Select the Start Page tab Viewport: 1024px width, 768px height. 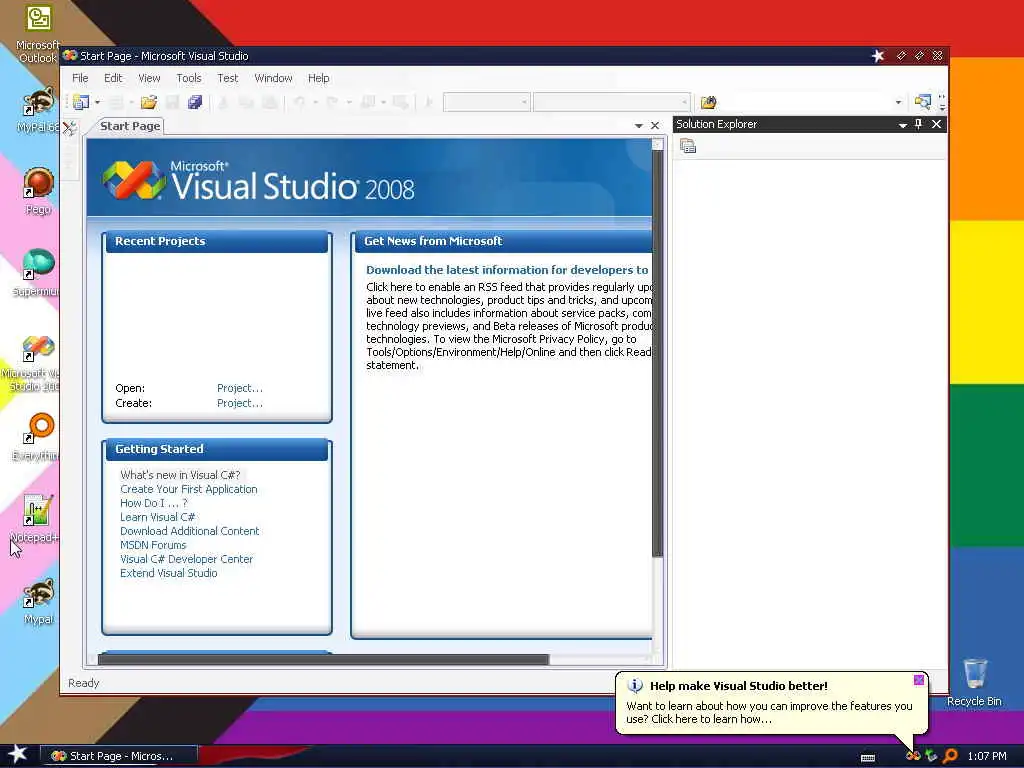coord(130,126)
